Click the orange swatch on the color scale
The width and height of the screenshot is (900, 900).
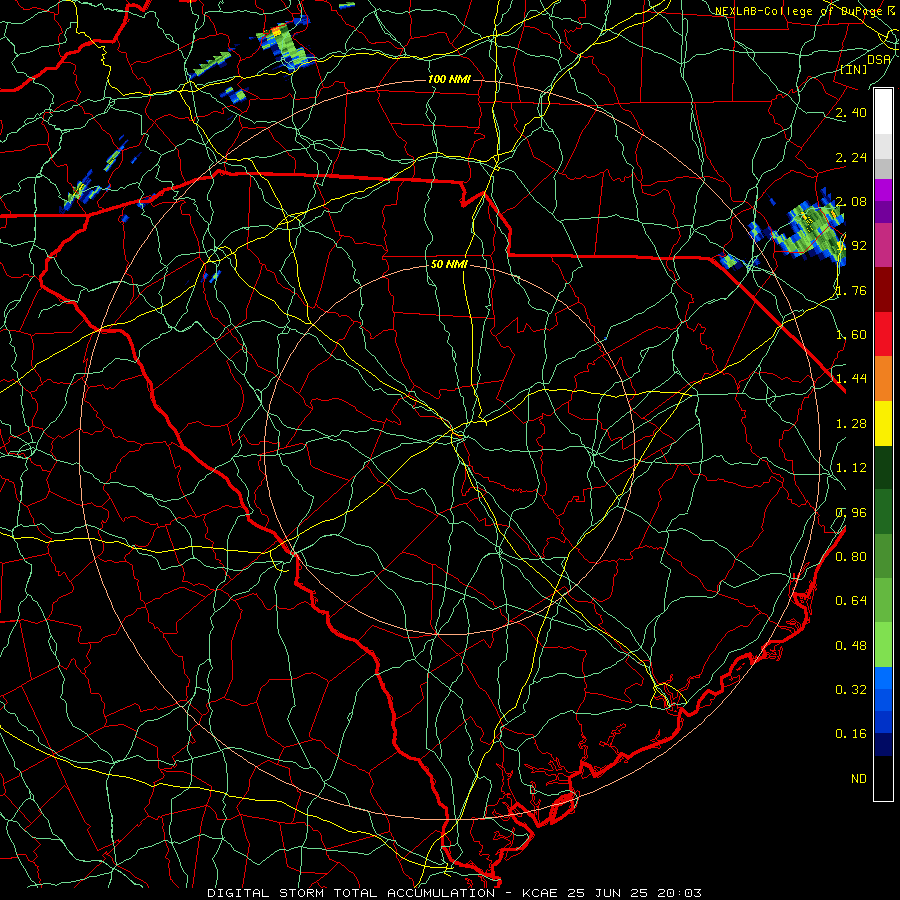883,379
